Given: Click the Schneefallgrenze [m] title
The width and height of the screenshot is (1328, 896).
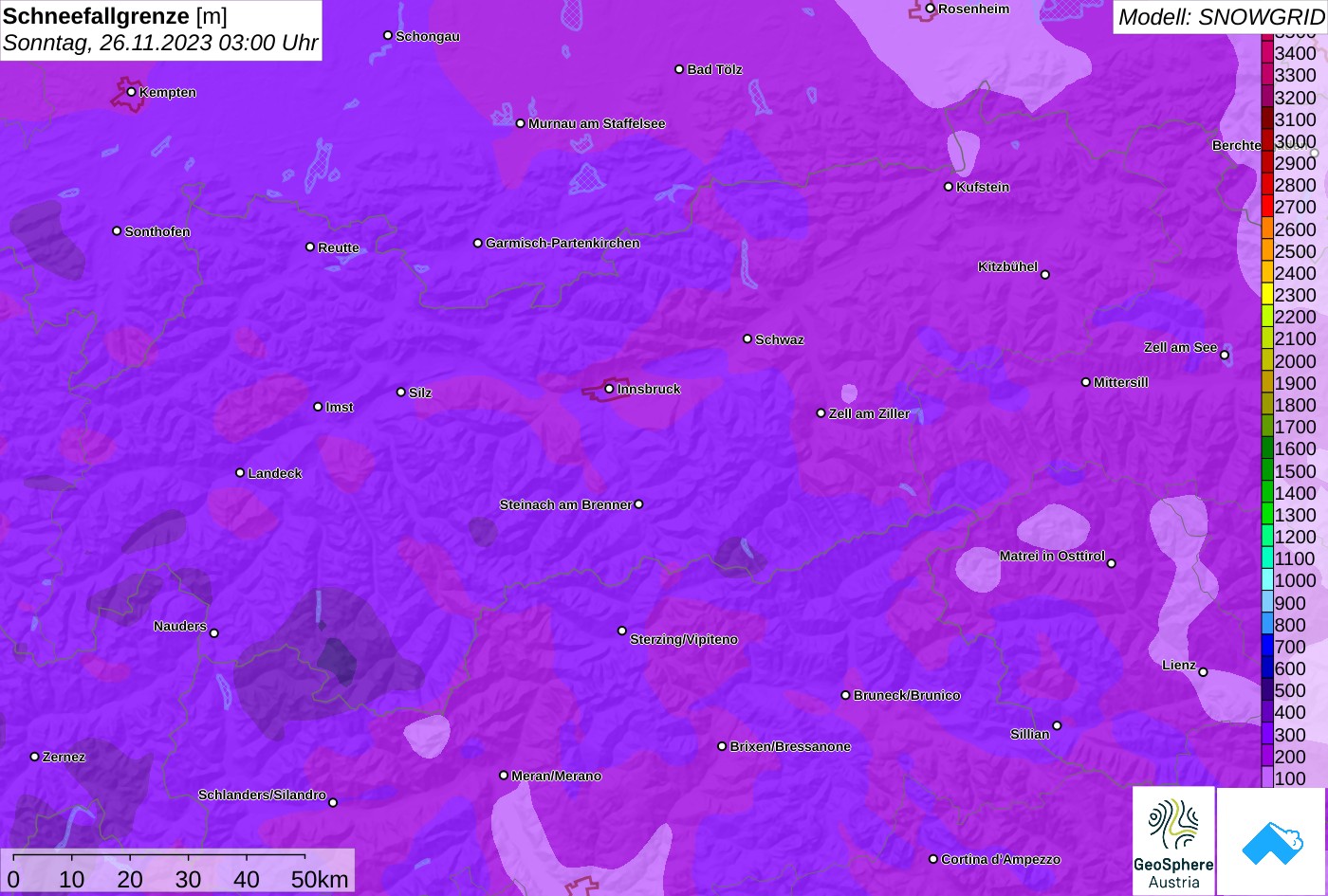Looking at the screenshot, I should [115, 16].
